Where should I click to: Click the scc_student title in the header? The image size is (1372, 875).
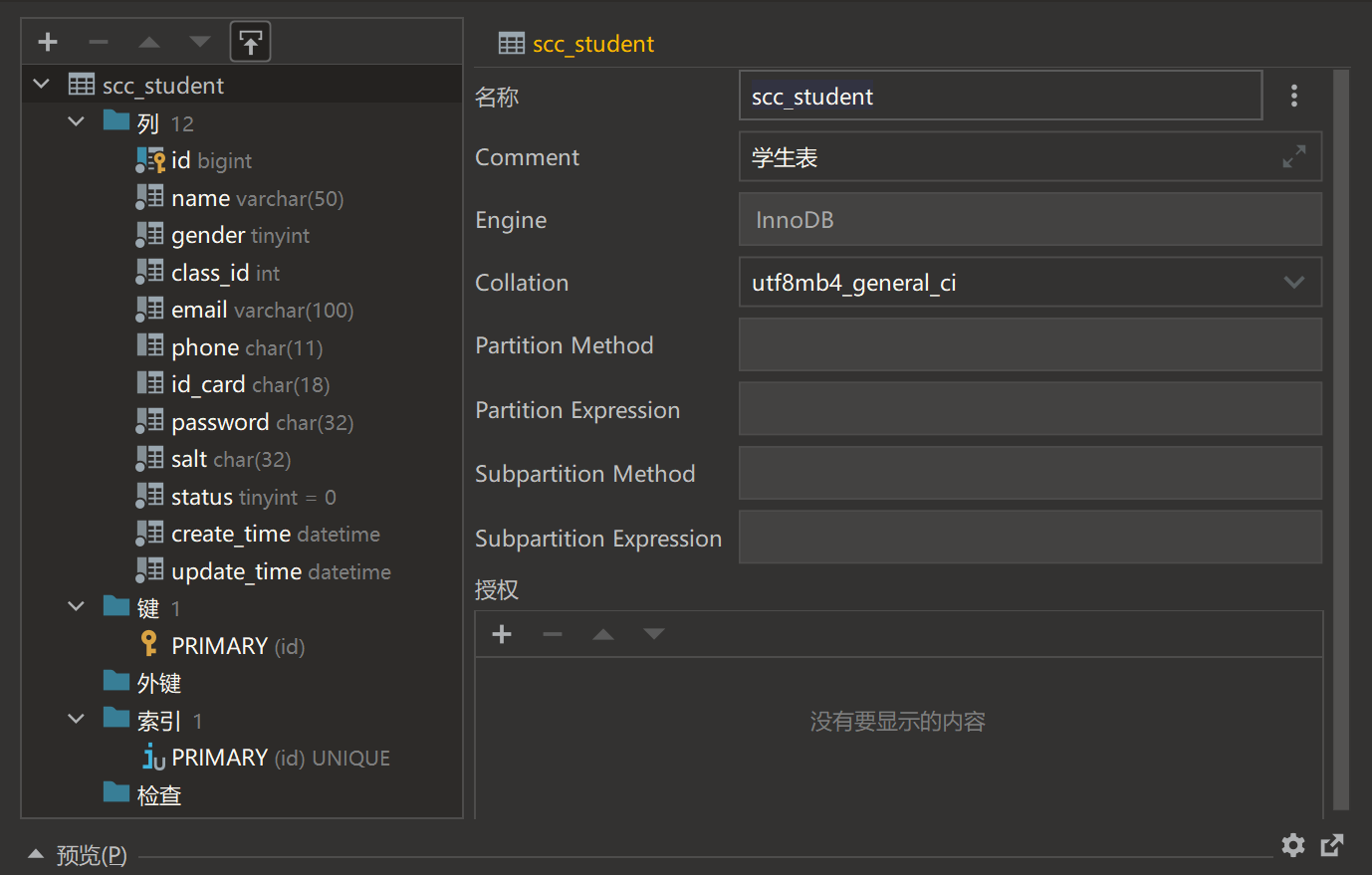[593, 43]
